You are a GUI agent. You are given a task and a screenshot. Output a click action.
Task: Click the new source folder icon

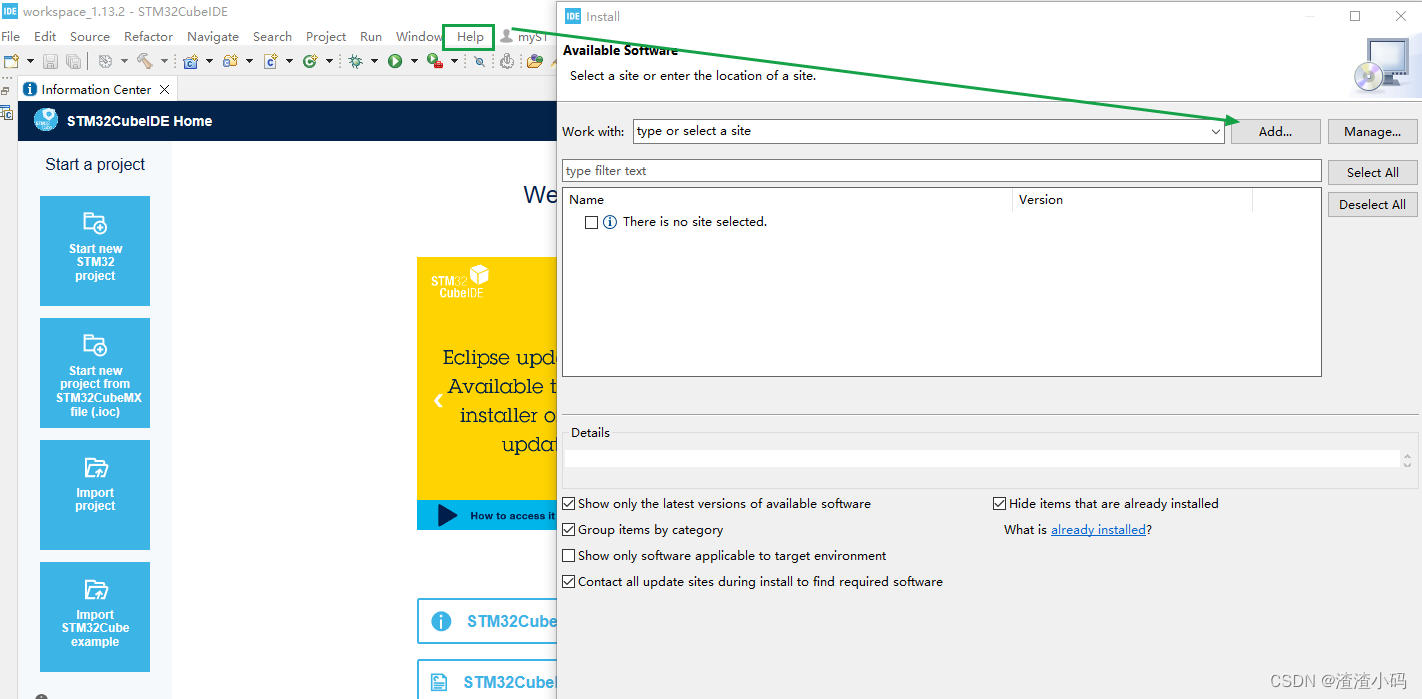pos(230,61)
